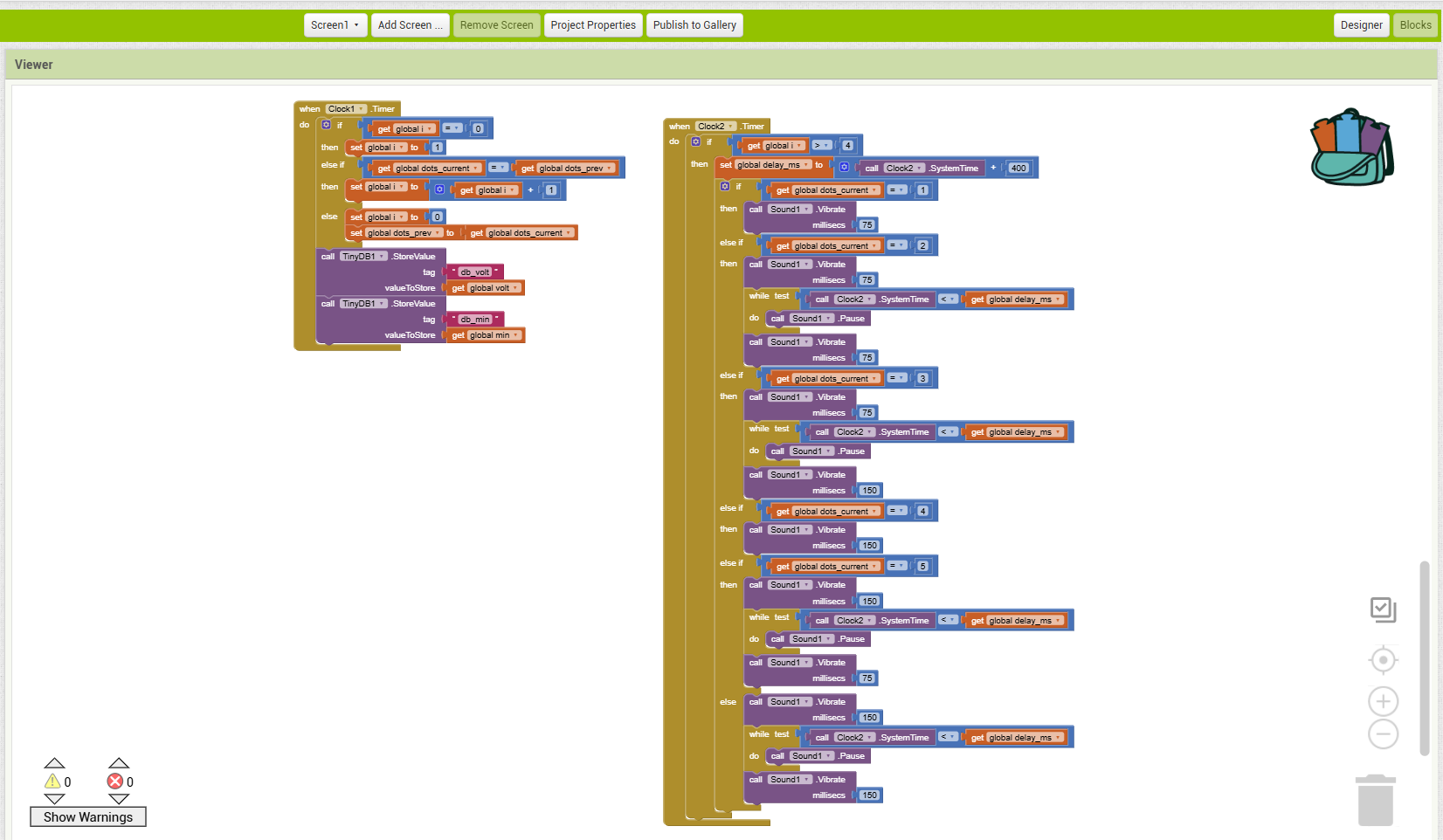Go to next warning with down arrow
The height and width of the screenshot is (840, 1443).
point(54,799)
